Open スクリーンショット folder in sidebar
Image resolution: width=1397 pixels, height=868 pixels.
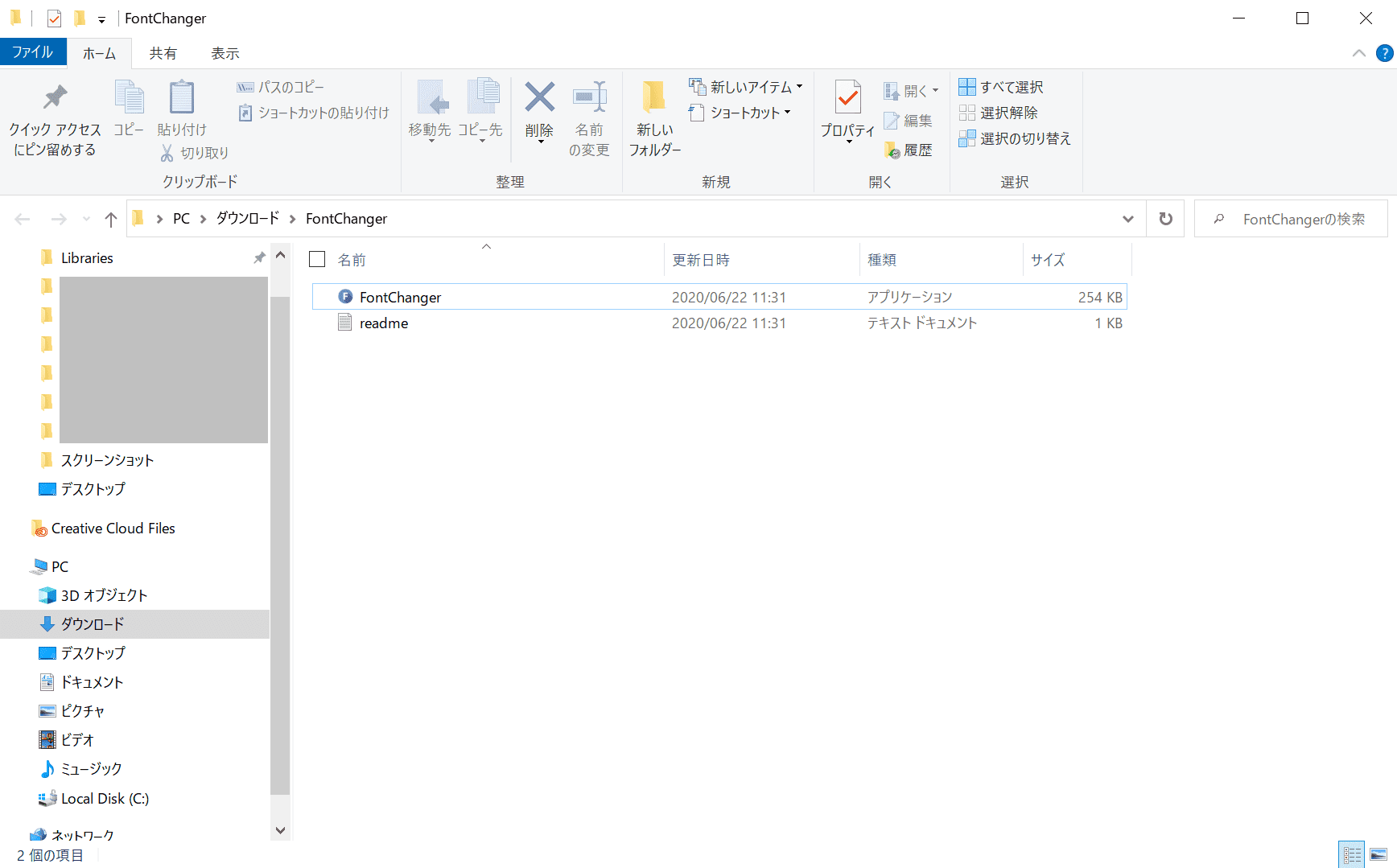[x=107, y=460]
